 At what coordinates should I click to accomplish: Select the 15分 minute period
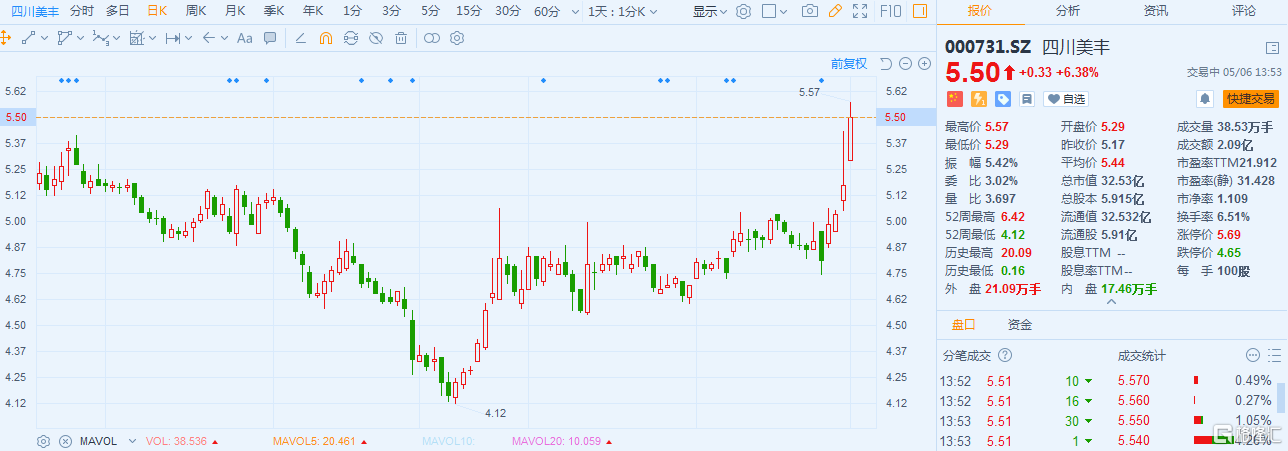pos(468,11)
